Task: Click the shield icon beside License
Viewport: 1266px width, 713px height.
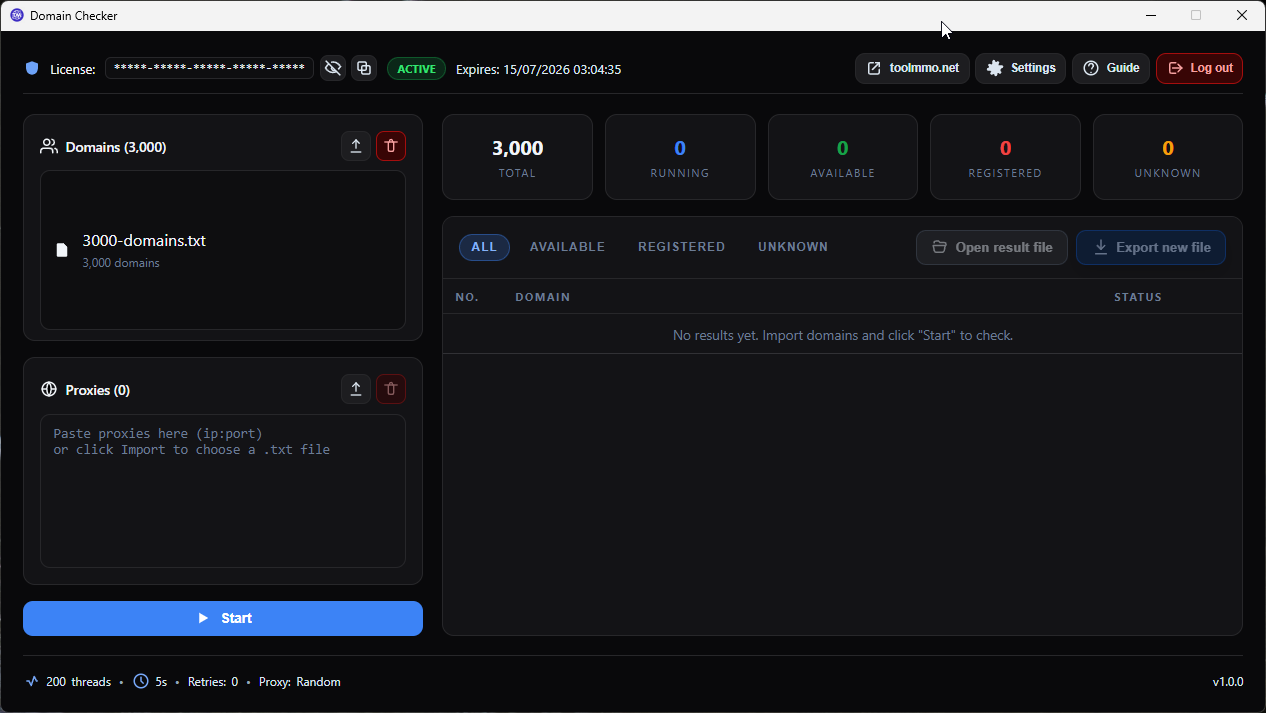Action: (x=32, y=68)
